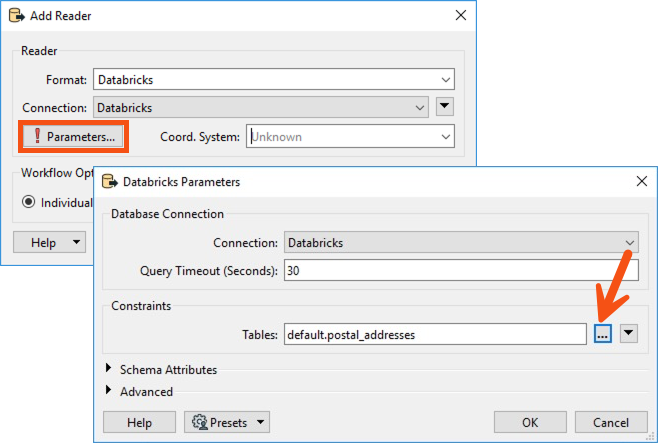This screenshot has width=658, height=443.
Task: Open the Parameters dialog in Add Reader
Action: tap(73, 137)
